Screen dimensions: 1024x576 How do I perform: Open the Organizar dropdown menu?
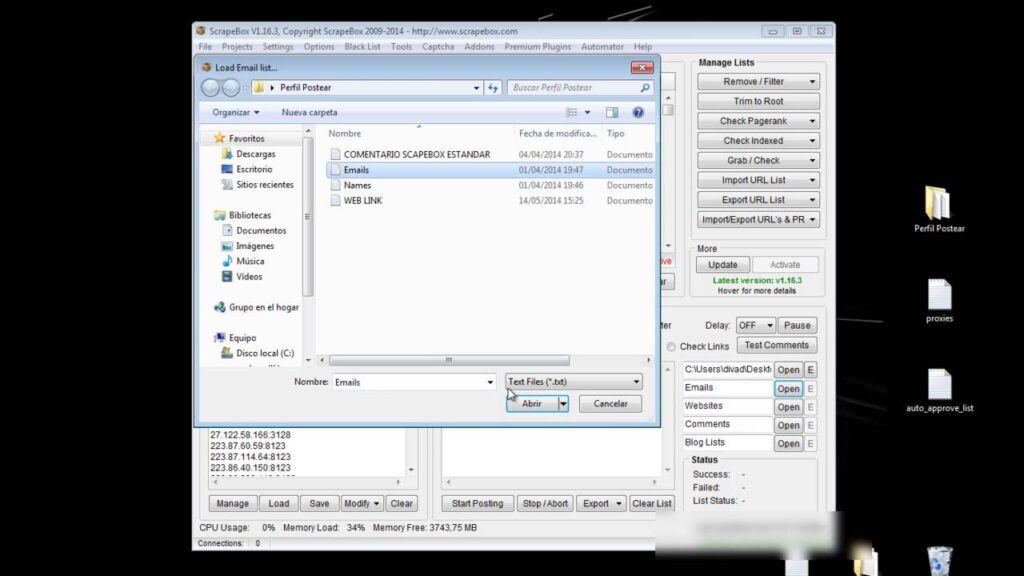235,112
